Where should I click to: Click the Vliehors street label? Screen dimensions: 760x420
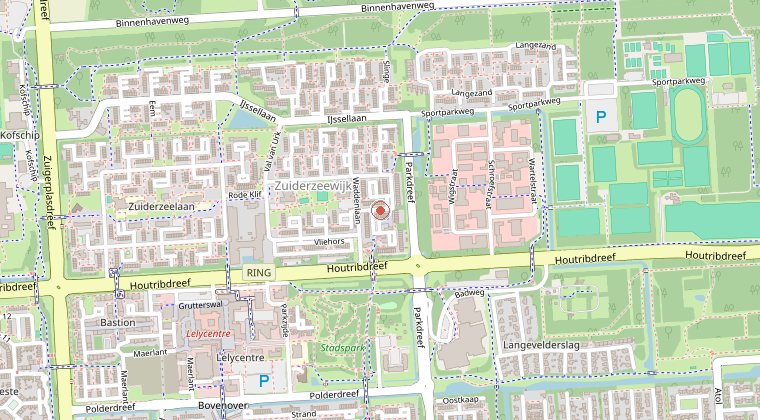tap(329, 242)
